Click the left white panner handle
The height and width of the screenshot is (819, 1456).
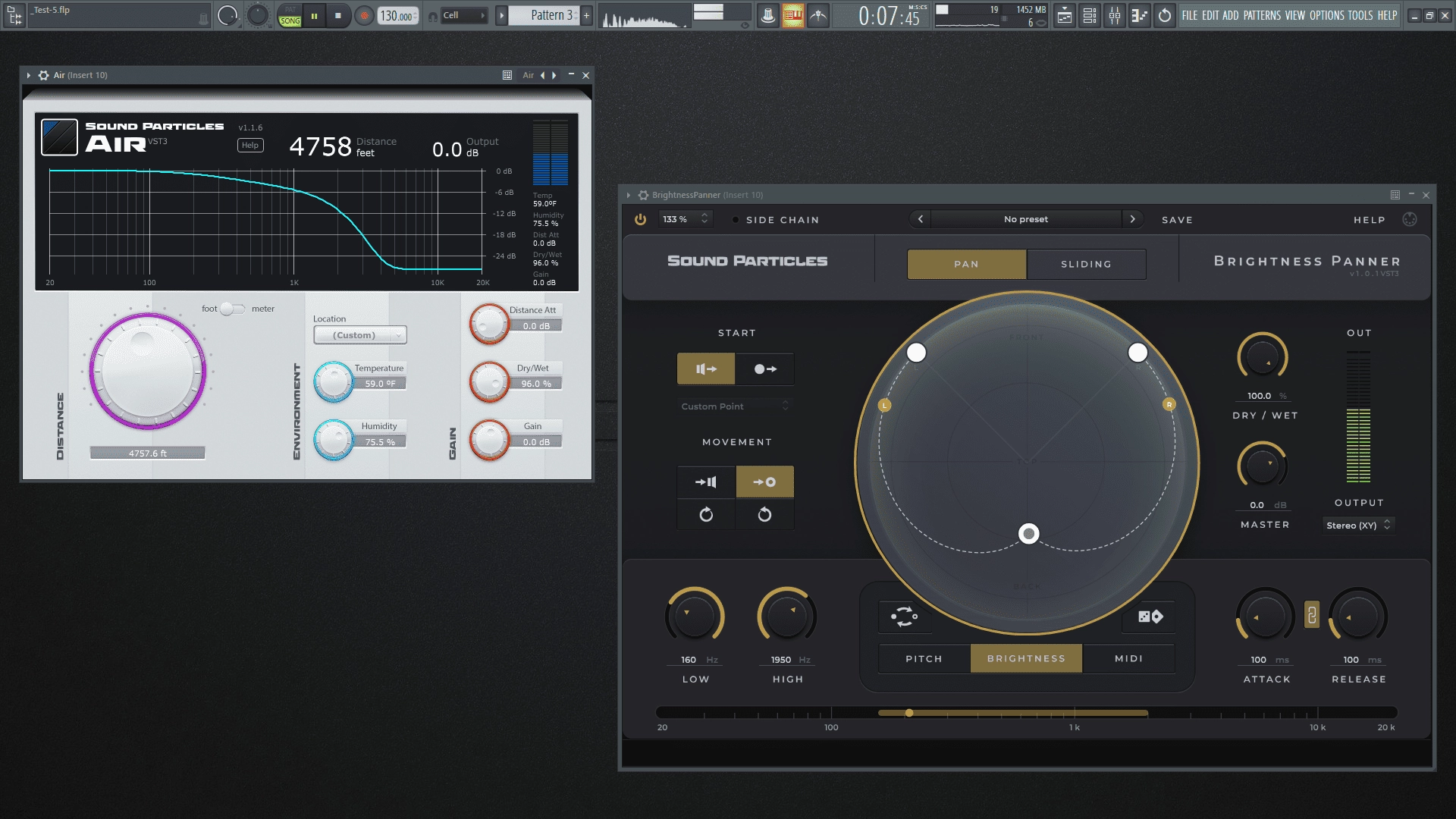point(916,353)
